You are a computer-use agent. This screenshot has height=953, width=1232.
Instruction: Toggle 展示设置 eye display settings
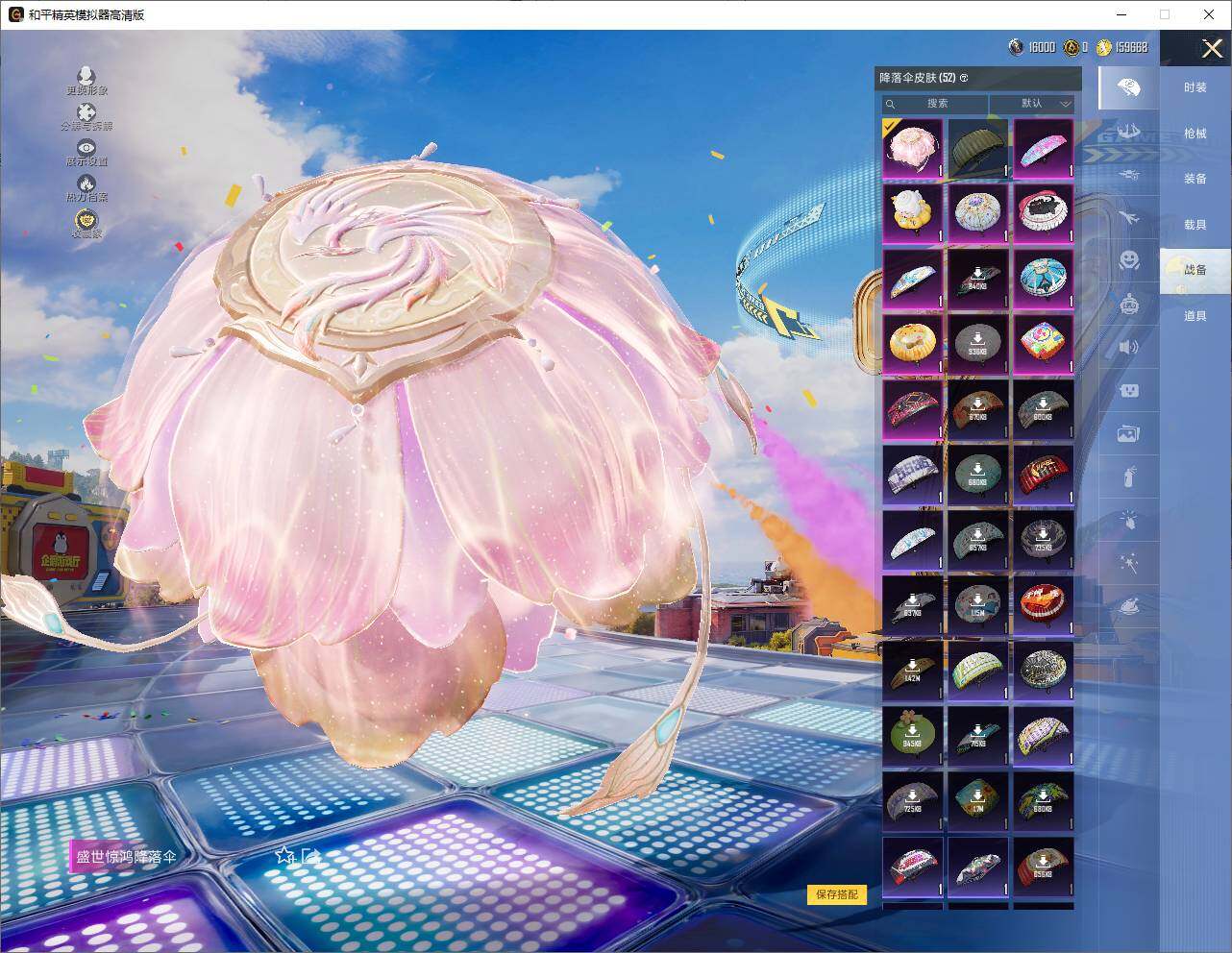(86, 148)
